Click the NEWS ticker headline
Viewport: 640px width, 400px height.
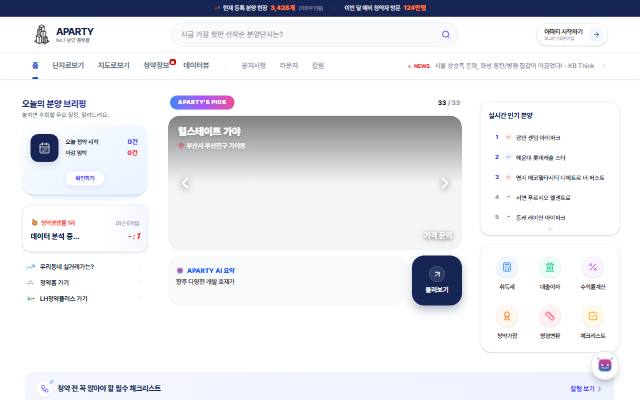tap(514, 66)
